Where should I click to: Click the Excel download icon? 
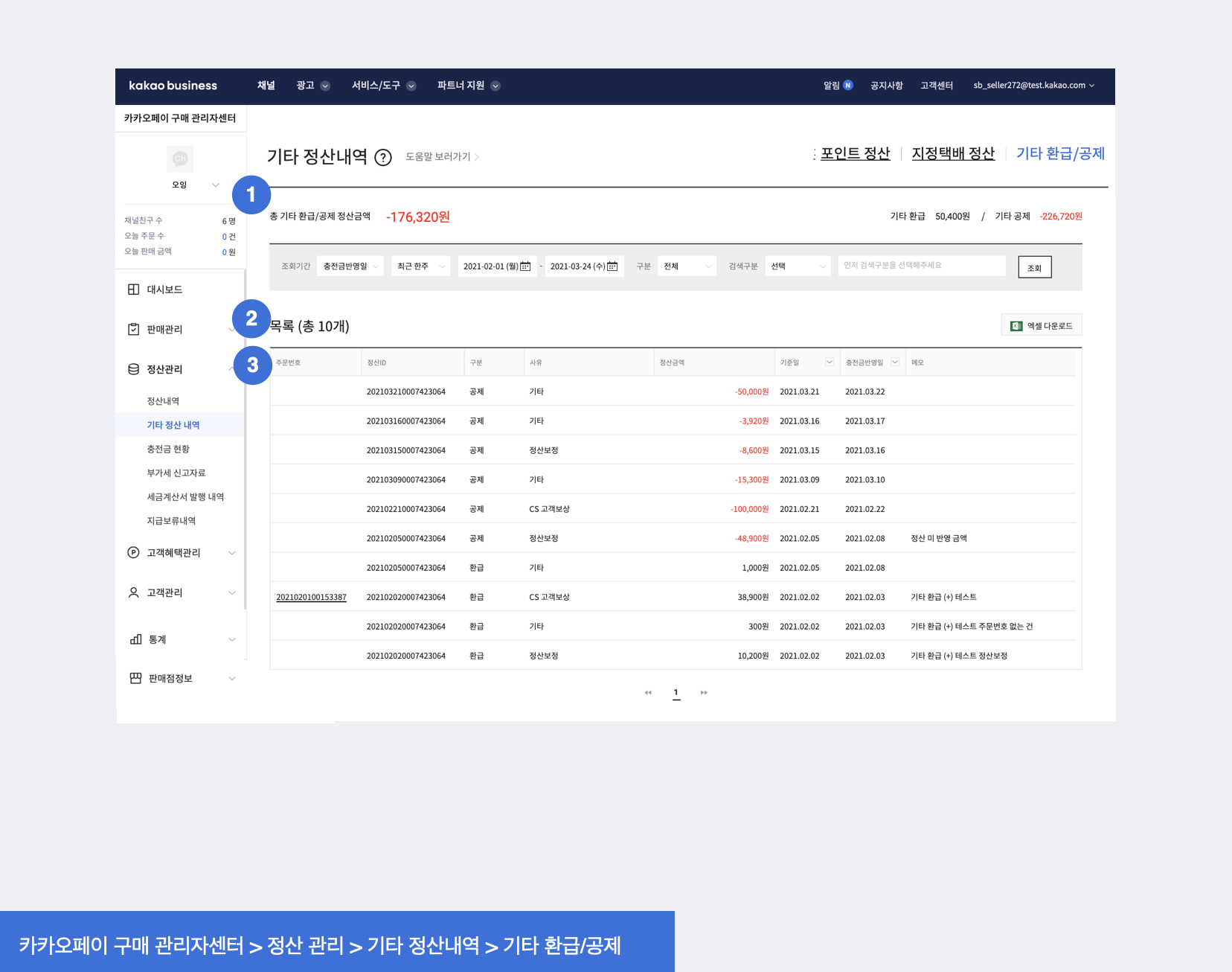point(1016,326)
